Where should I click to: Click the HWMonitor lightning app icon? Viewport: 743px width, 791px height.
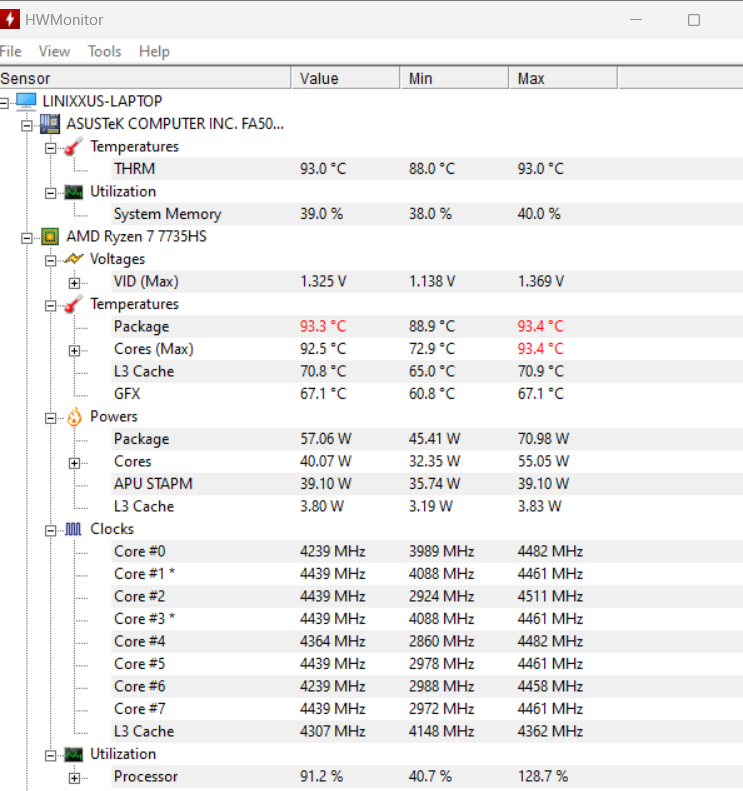[x=10, y=20]
